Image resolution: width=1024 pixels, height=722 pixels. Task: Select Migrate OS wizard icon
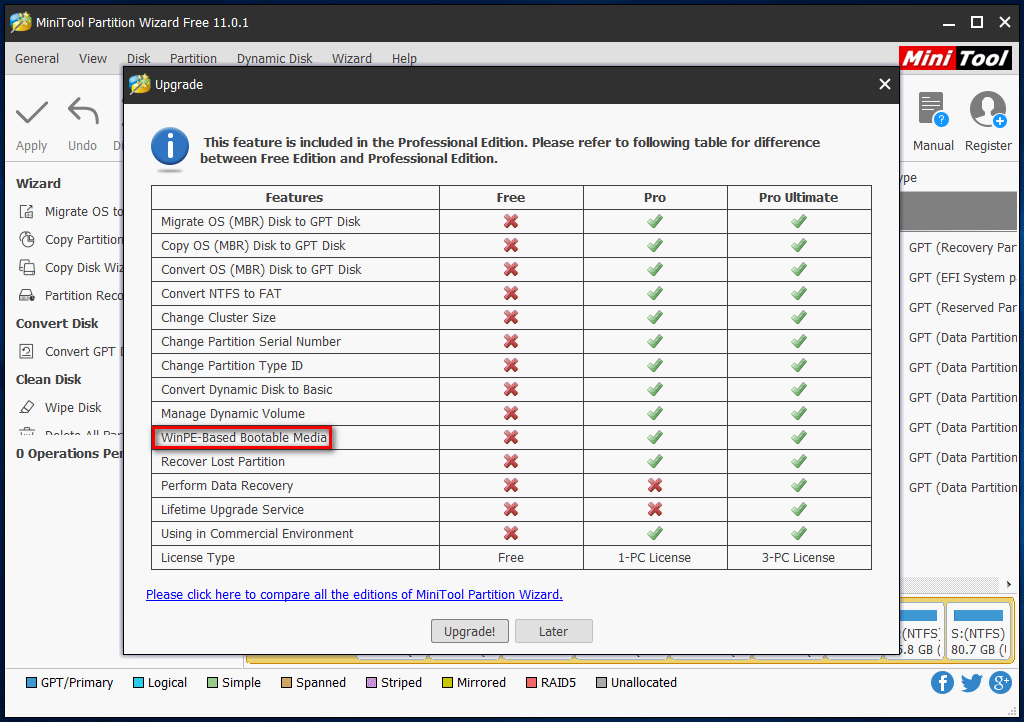click(27, 212)
